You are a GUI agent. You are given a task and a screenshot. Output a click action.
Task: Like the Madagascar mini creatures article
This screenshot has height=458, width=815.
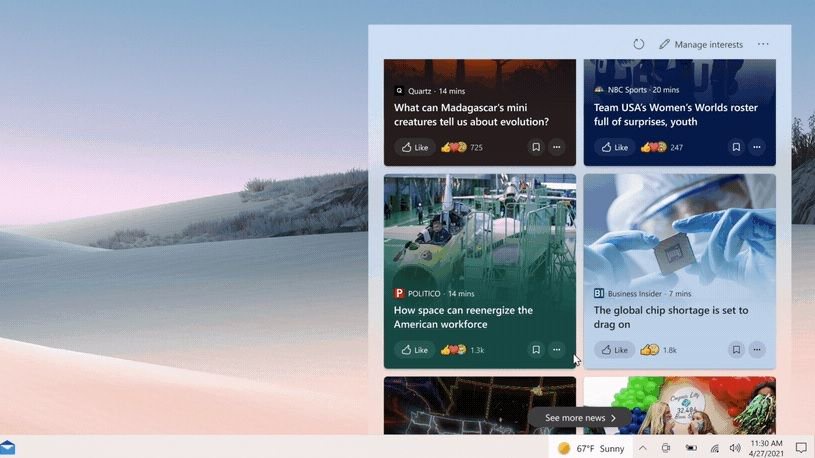414,147
